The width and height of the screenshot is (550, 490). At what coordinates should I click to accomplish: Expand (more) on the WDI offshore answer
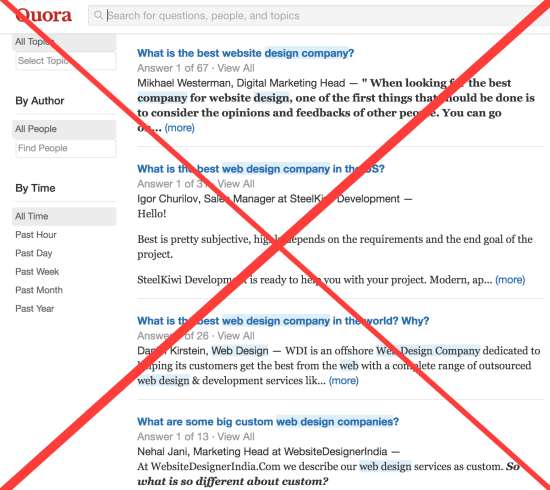(343, 381)
